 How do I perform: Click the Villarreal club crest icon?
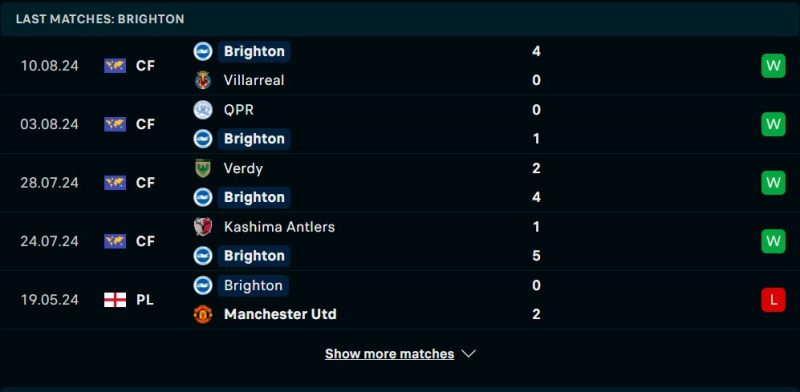[x=203, y=80]
